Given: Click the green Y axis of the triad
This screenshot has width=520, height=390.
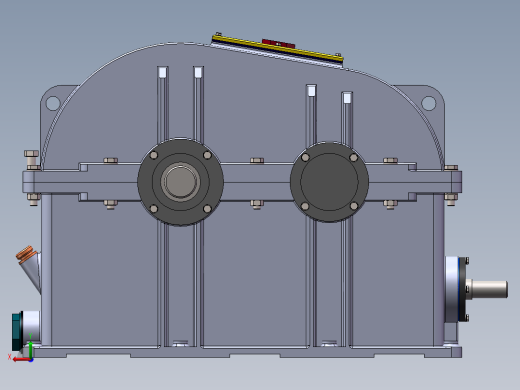Looking at the screenshot, I should click(30, 349).
